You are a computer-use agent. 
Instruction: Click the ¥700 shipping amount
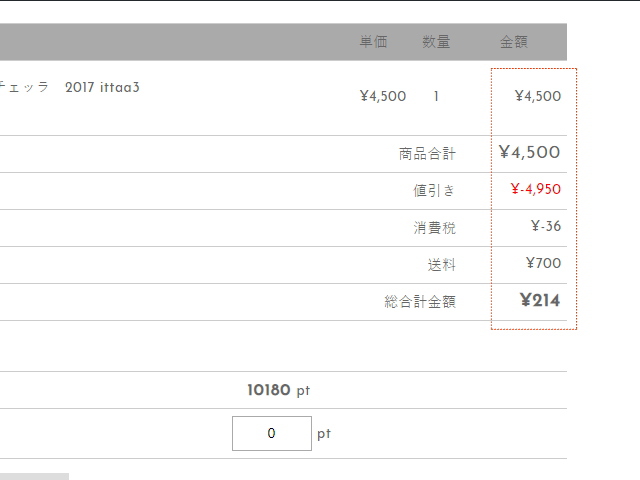click(543, 263)
